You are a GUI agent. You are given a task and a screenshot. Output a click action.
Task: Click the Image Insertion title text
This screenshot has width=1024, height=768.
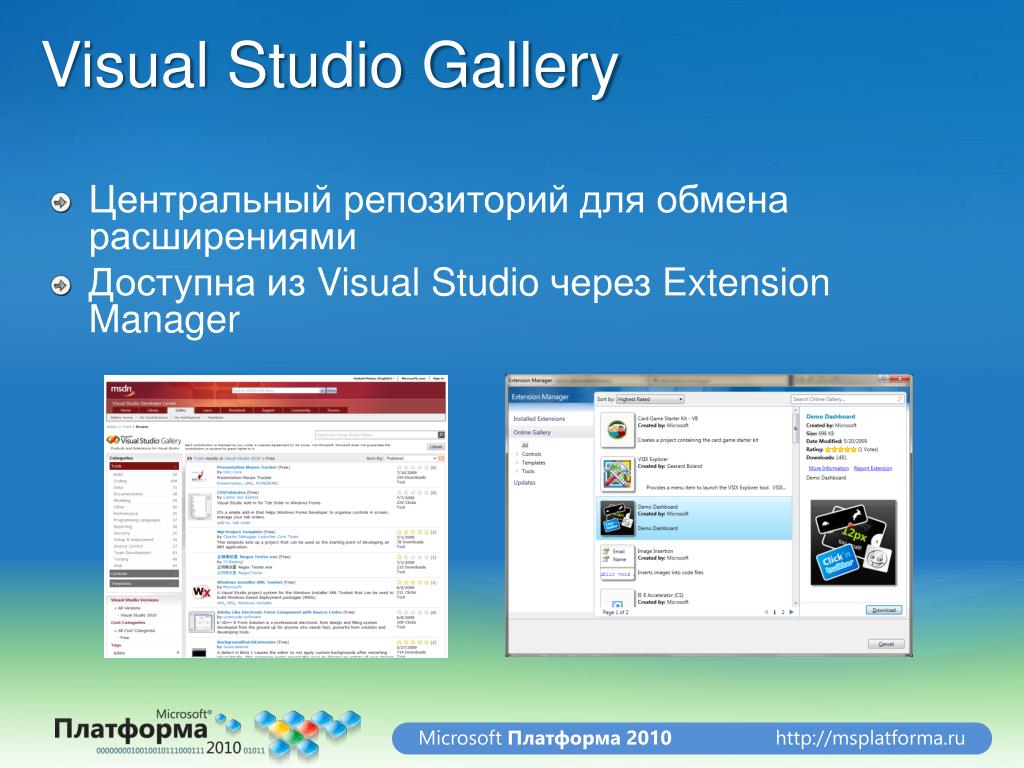[654, 551]
